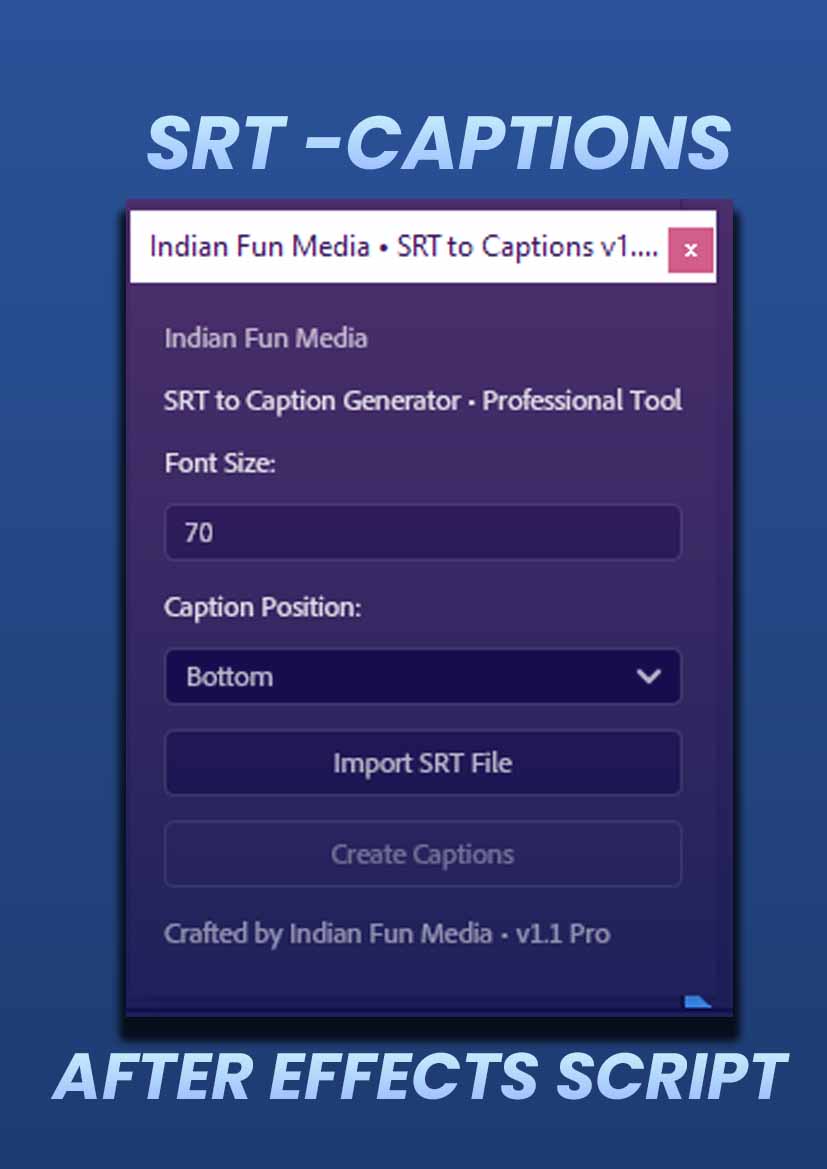
Task: Click the SRT to Caption Generator subtitle
Action: point(310,401)
